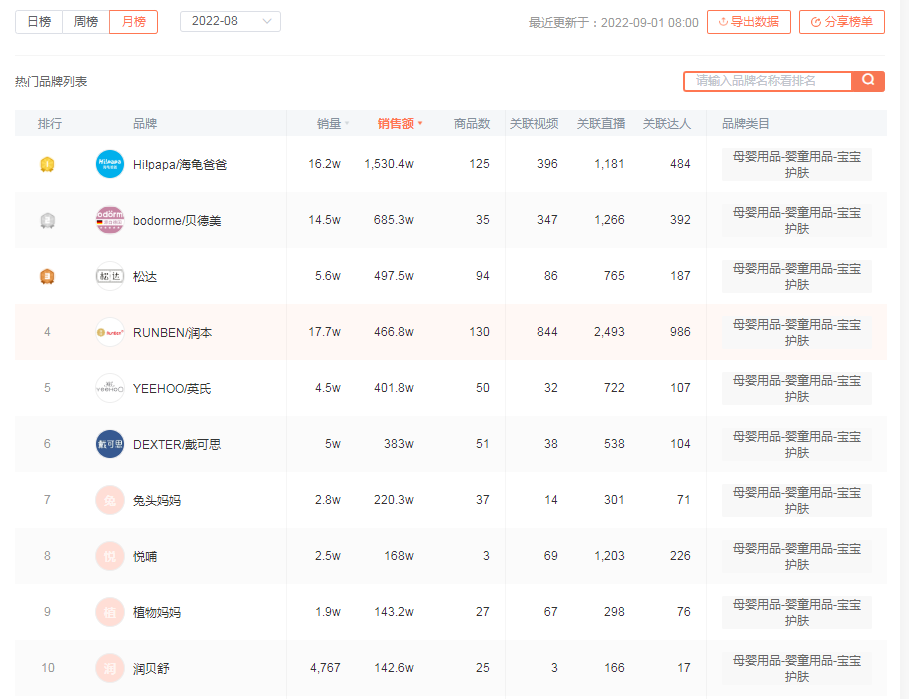Click the YEEHOO brand logo
Image resolution: width=909 pixels, height=699 pixels.
point(110,388)
